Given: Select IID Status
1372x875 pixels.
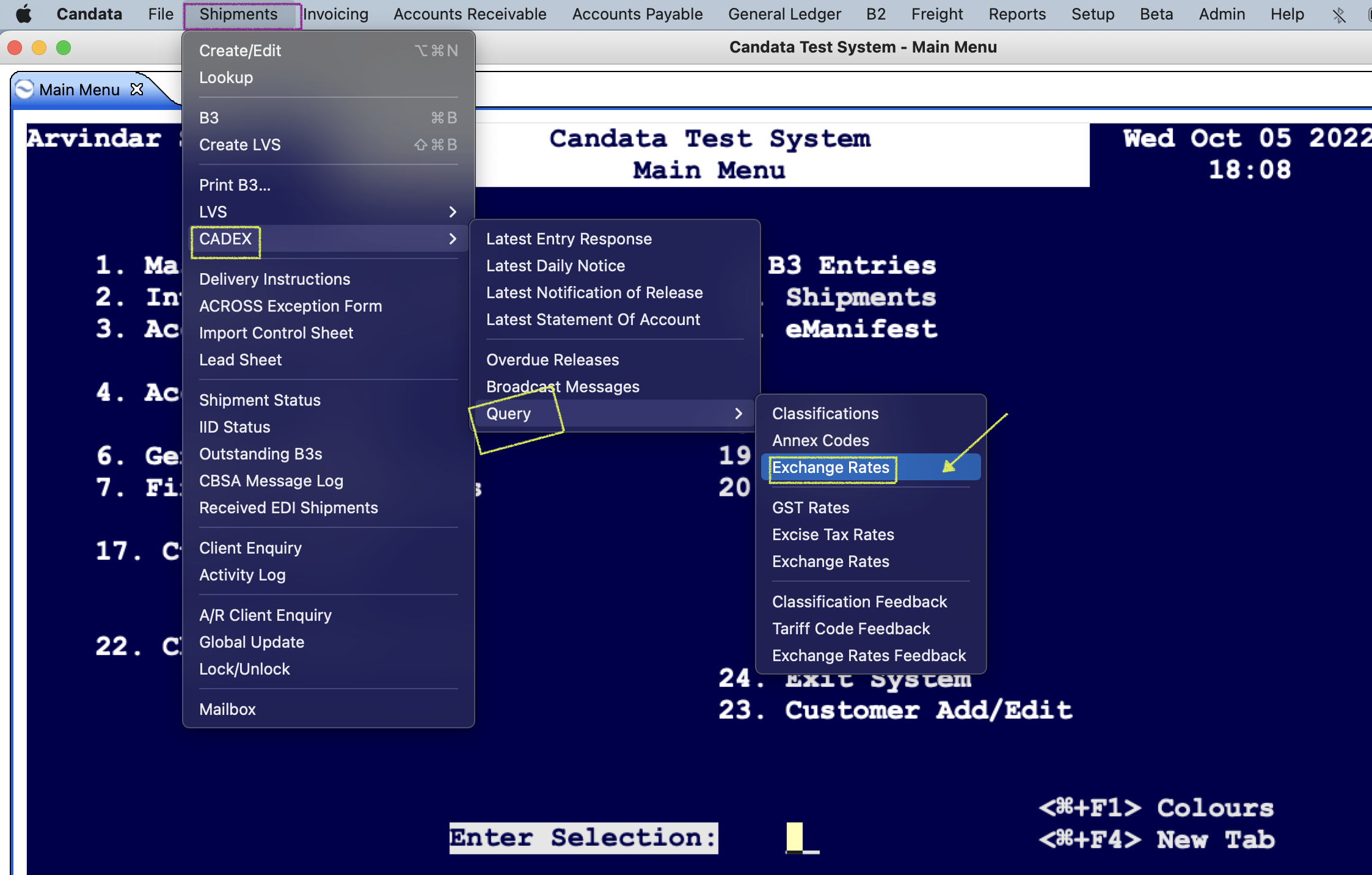Looking at the screenshot, I should (x=328, y=427).
